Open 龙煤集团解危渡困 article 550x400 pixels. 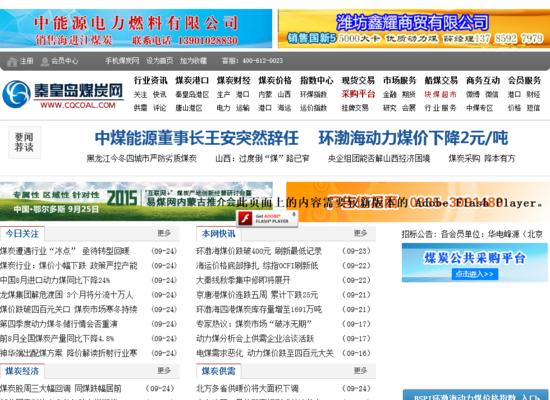point(67,295)
